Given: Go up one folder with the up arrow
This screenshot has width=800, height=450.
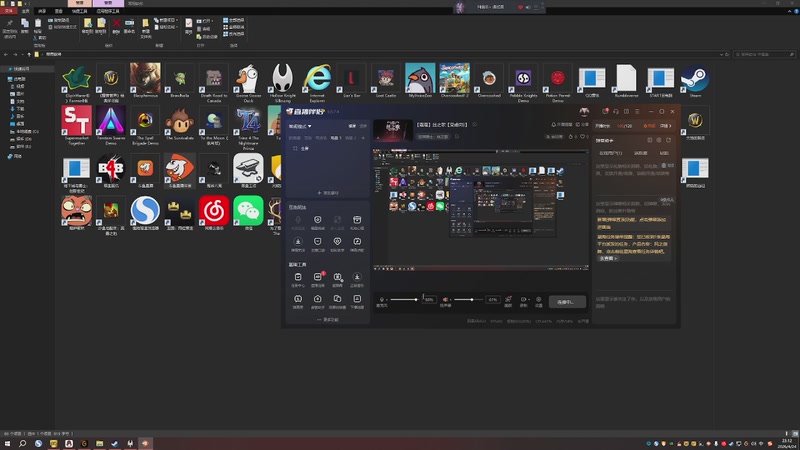Looking at the screenshot, I should 29,54.
